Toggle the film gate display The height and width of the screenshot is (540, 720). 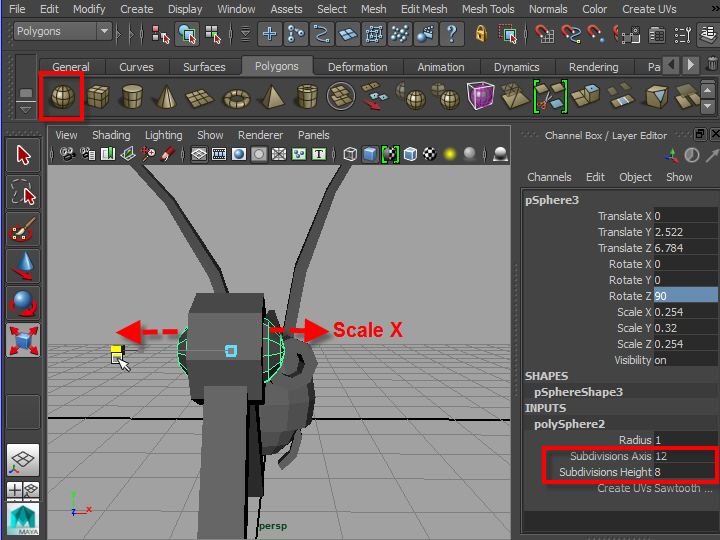(x=219, y=154)
